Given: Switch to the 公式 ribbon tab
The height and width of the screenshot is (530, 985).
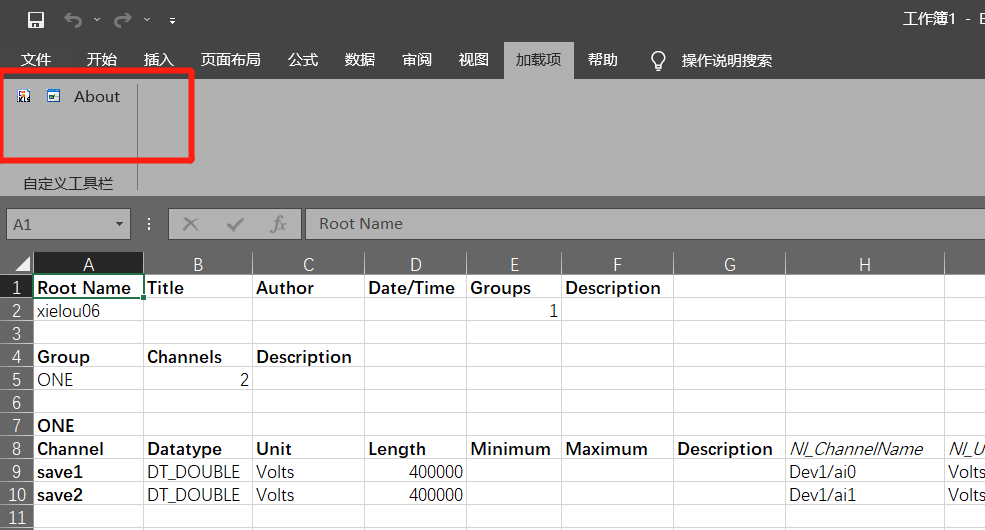Looking at the screenshot, I should (x=303, y=60).
